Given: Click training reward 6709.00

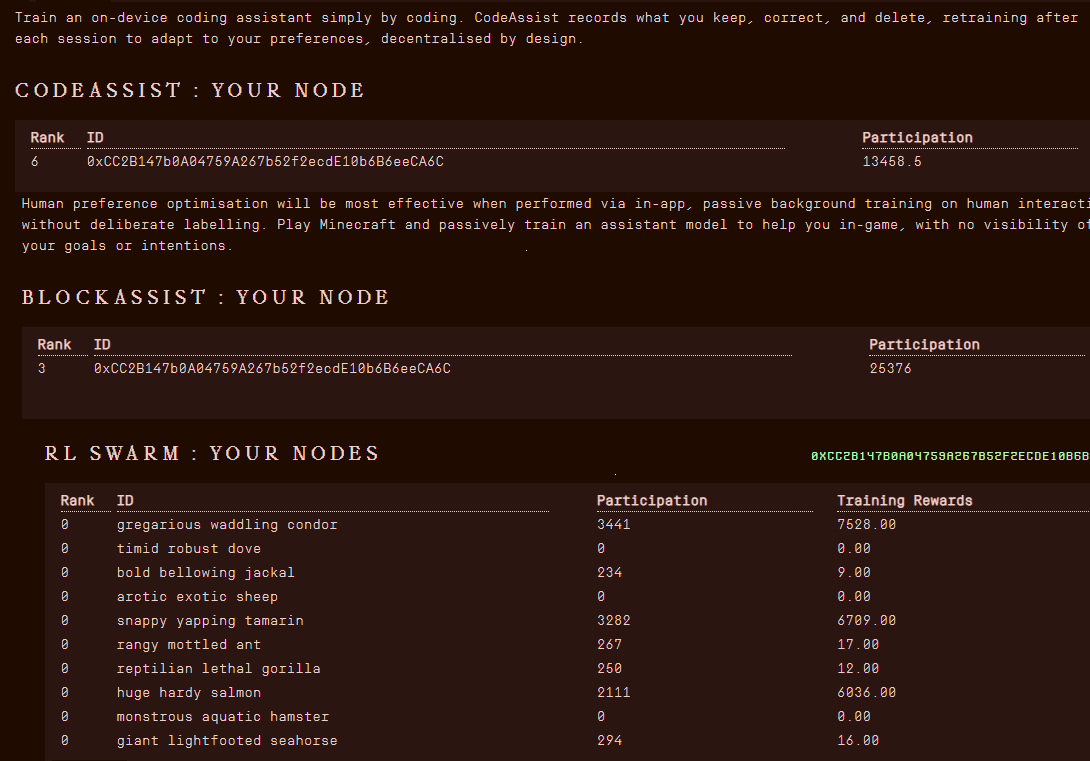Looking at the screenshot, I should [866, 621].
